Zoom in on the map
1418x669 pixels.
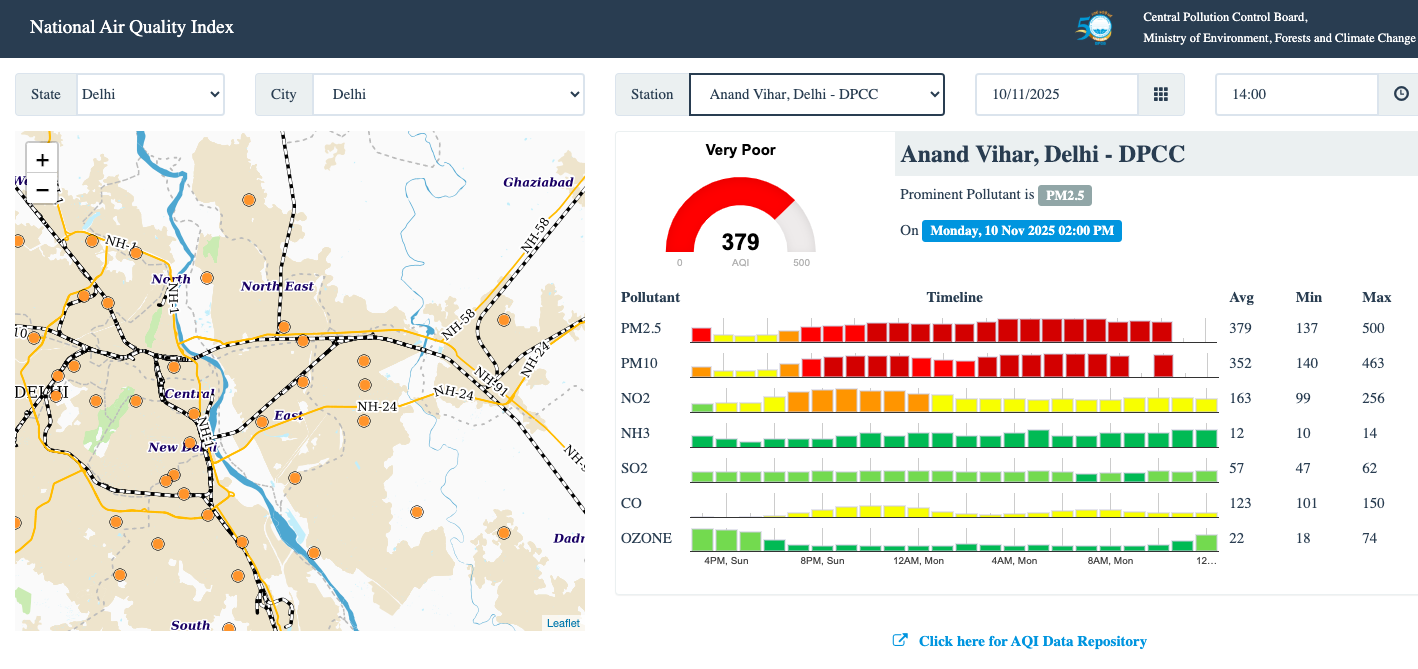(x=41, y=159)
